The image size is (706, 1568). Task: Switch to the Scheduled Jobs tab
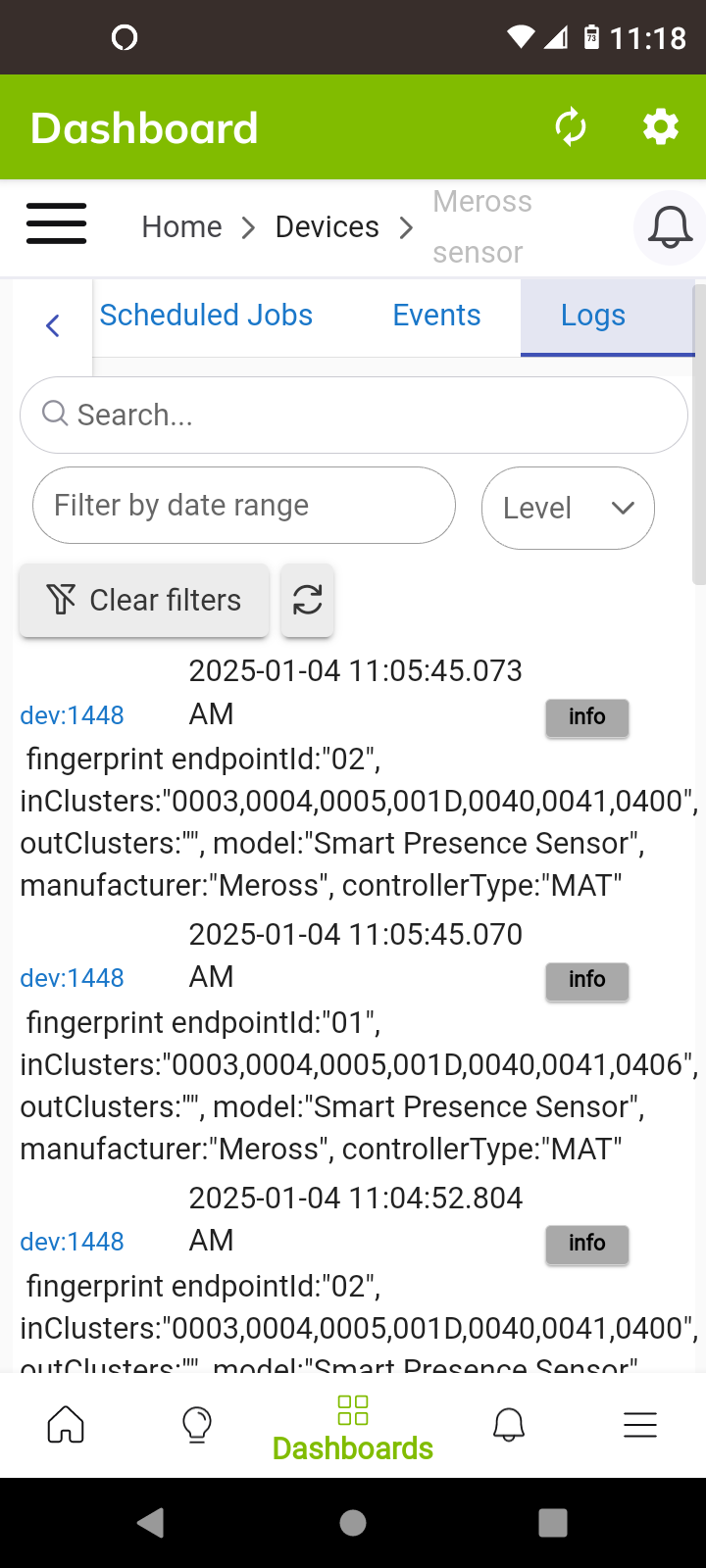pos(205,315)
